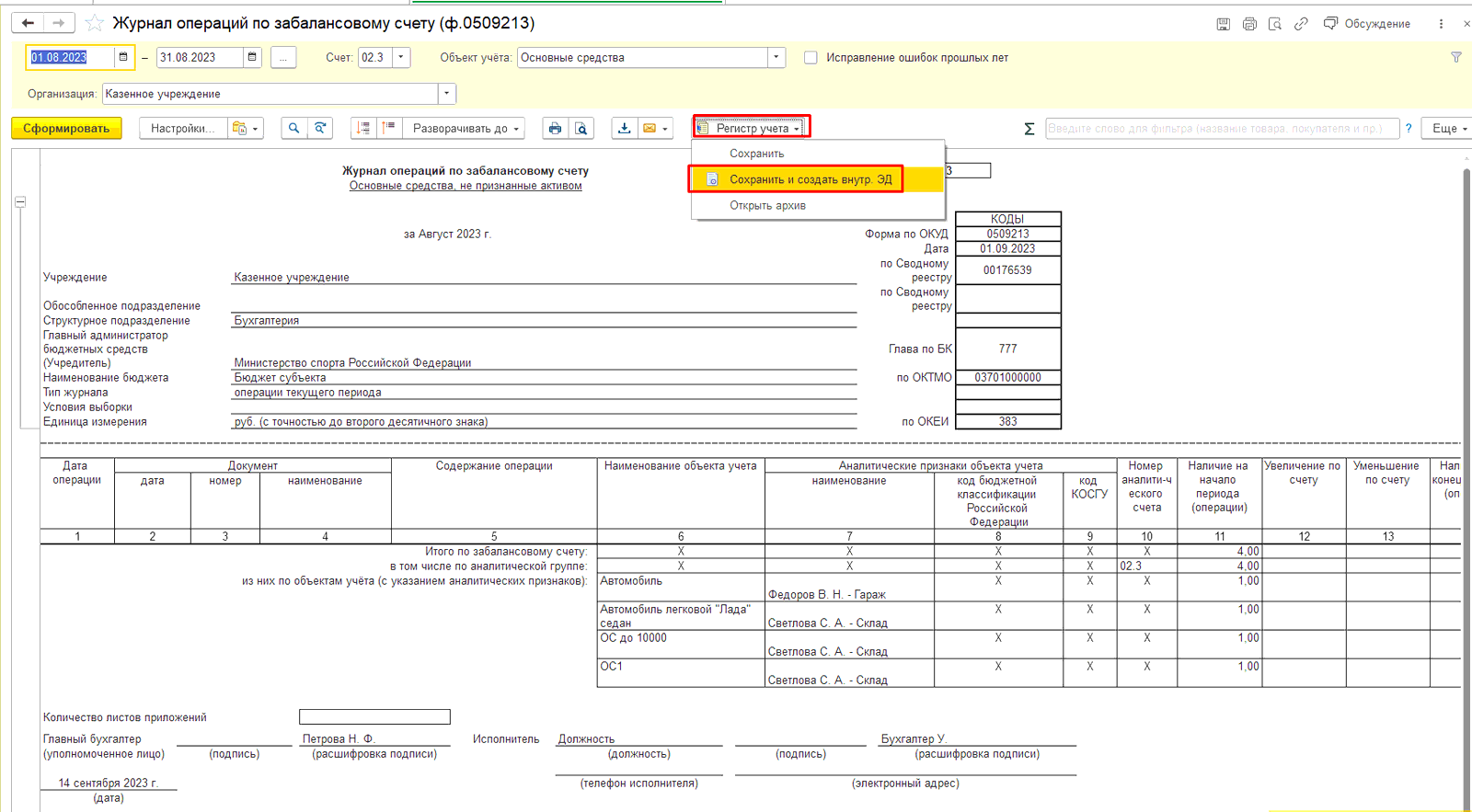
Task: Click the Сформировать button
Action: click(x=66, y=128)
